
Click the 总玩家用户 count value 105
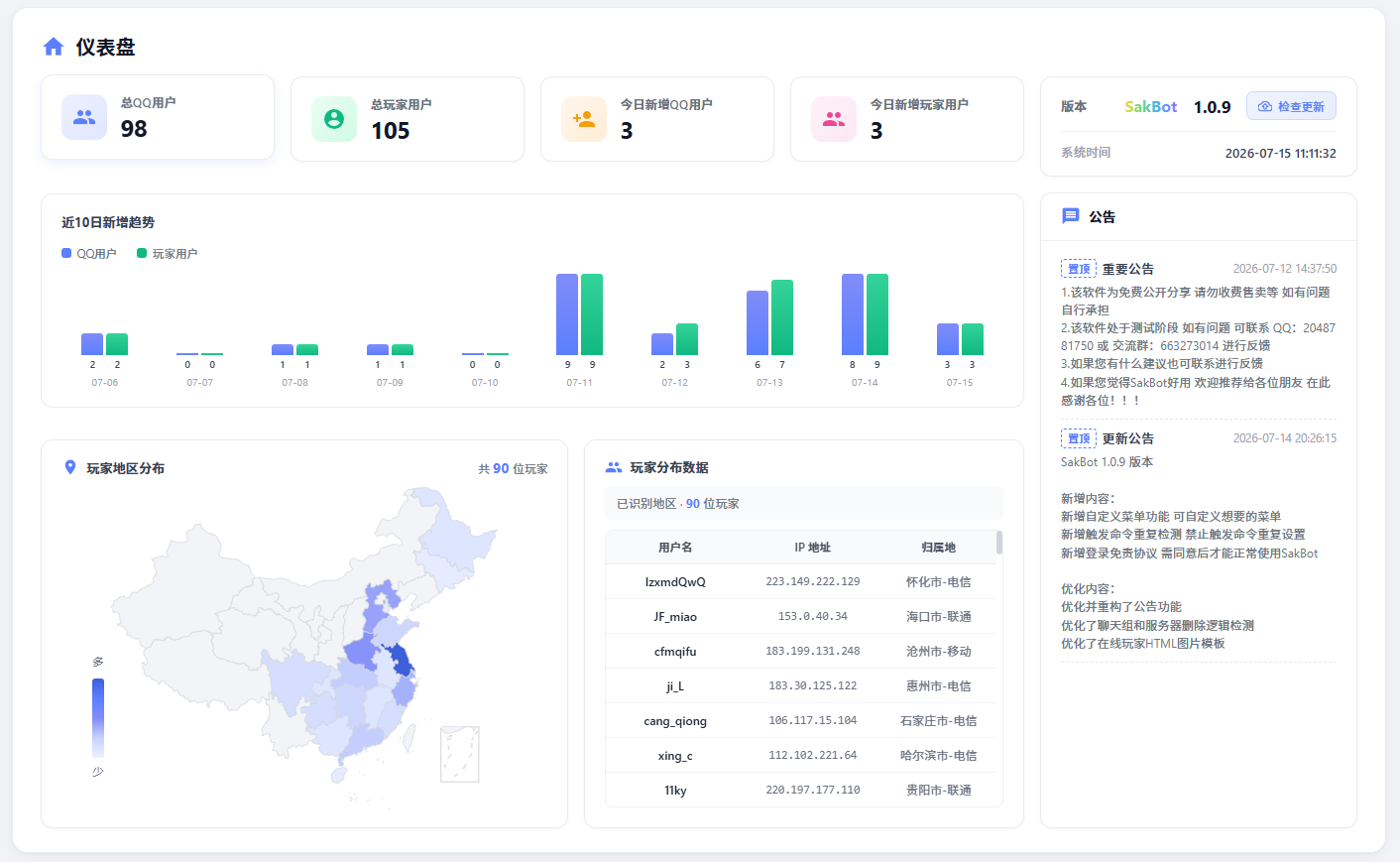tap(391, 131)
